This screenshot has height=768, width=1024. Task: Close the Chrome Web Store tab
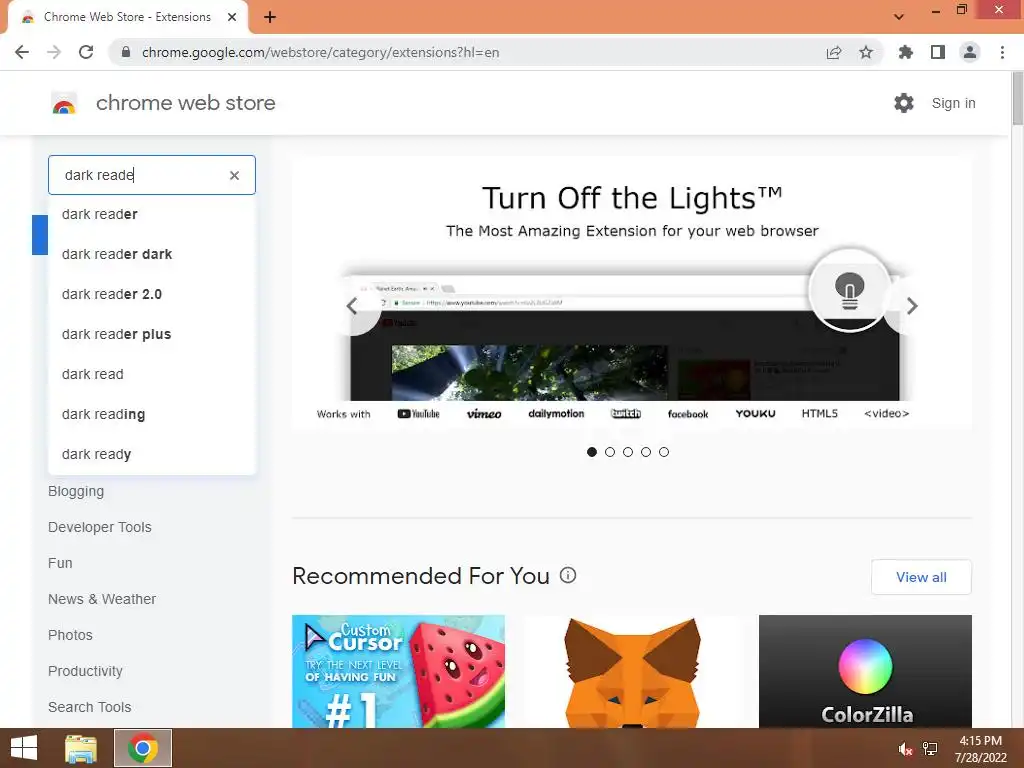tap(232, 17)
